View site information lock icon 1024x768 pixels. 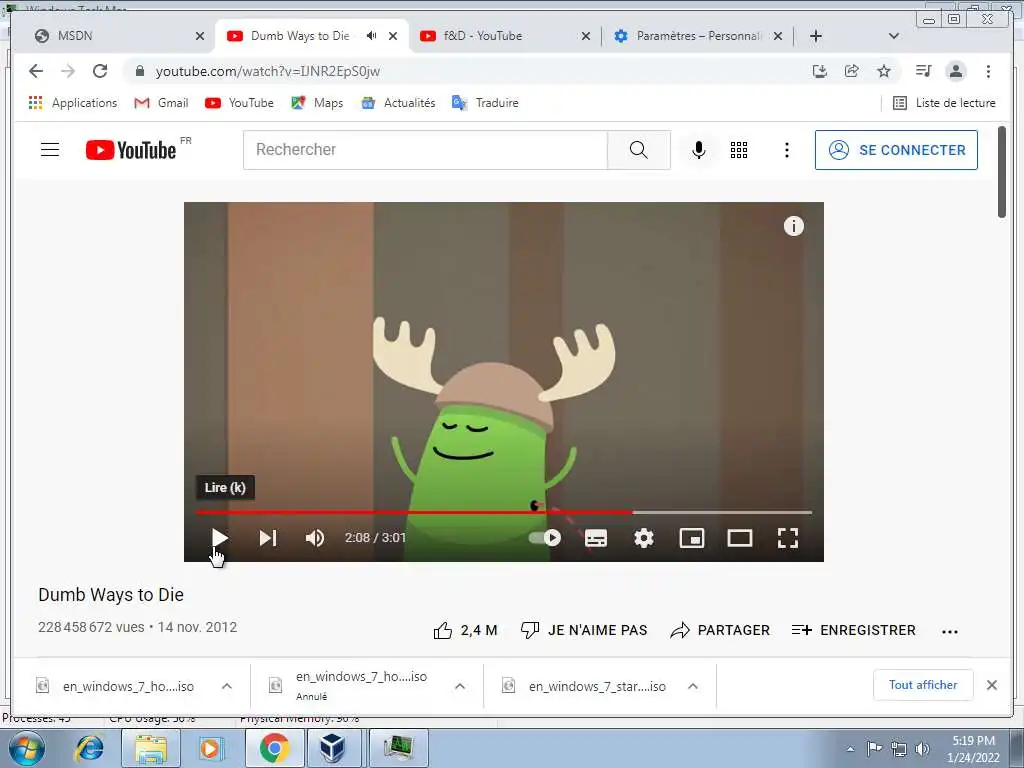pos(139,71)
